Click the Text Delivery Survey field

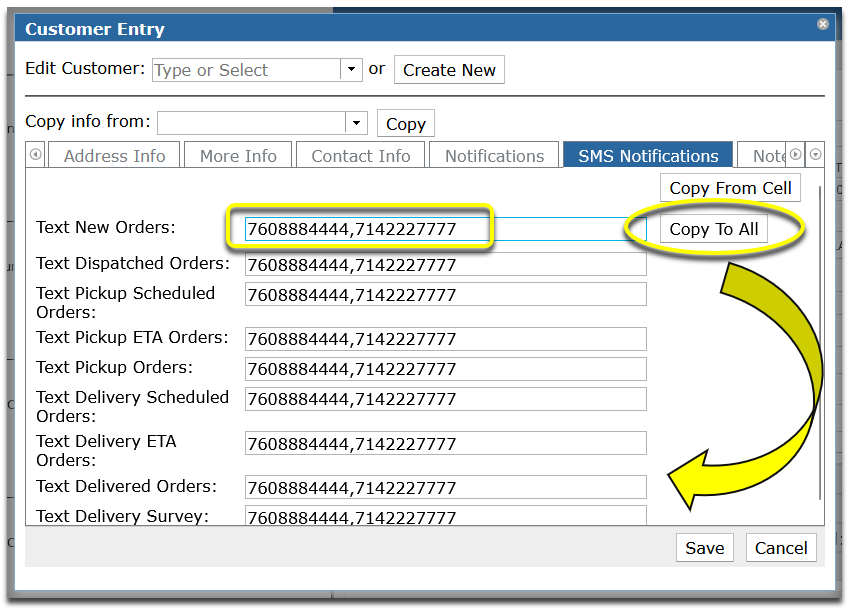[445, 516]
